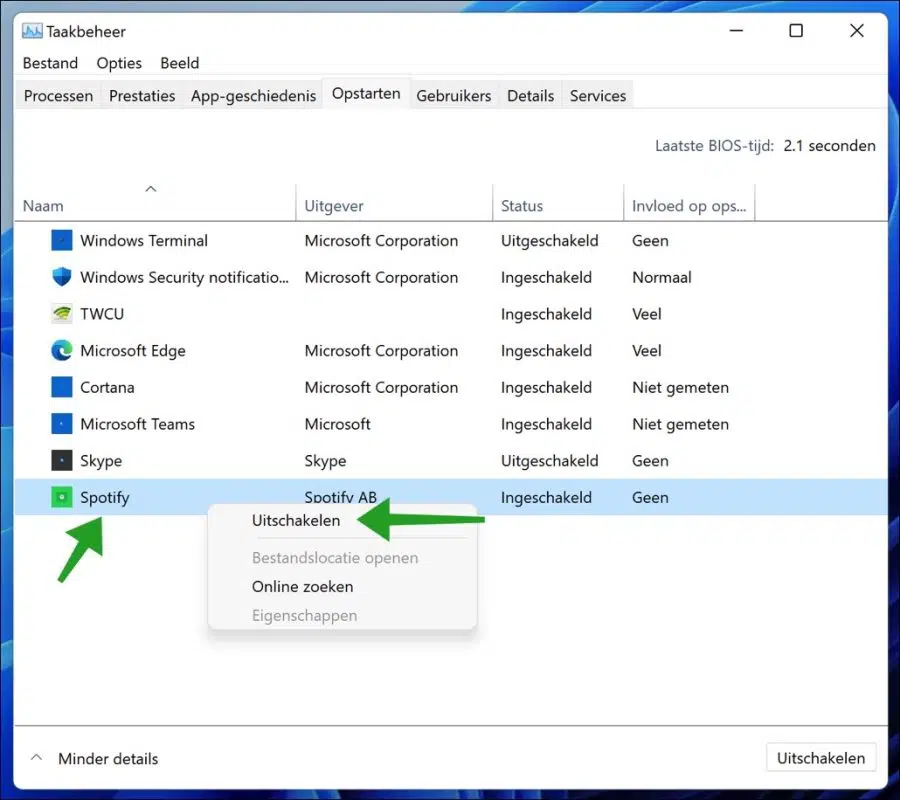Maximize the Taakbeheer window
Viewport: 900px width, 800px height.
pyautogui.click(x=796, y=30)
